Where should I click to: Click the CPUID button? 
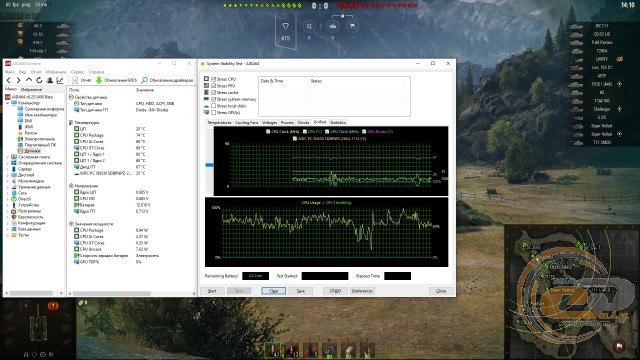[335, 291]
